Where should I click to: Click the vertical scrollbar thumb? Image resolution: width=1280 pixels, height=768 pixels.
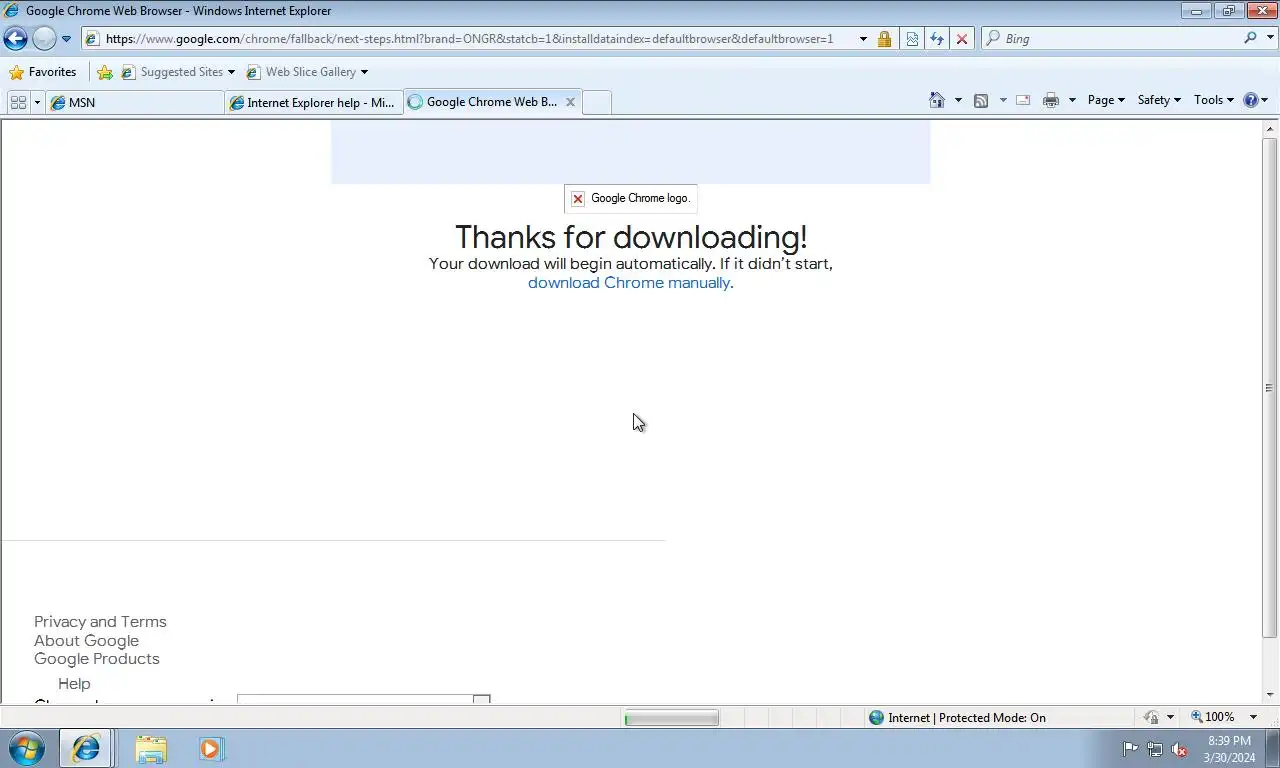(x=1270, y=388)
